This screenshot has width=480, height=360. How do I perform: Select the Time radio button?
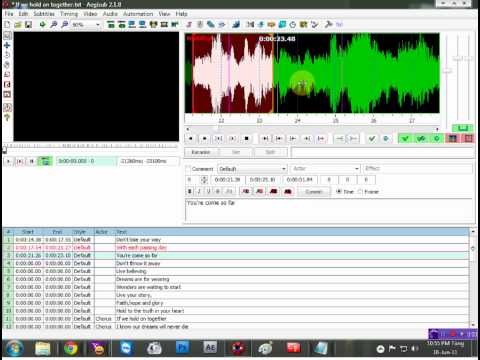pos(339,191)
